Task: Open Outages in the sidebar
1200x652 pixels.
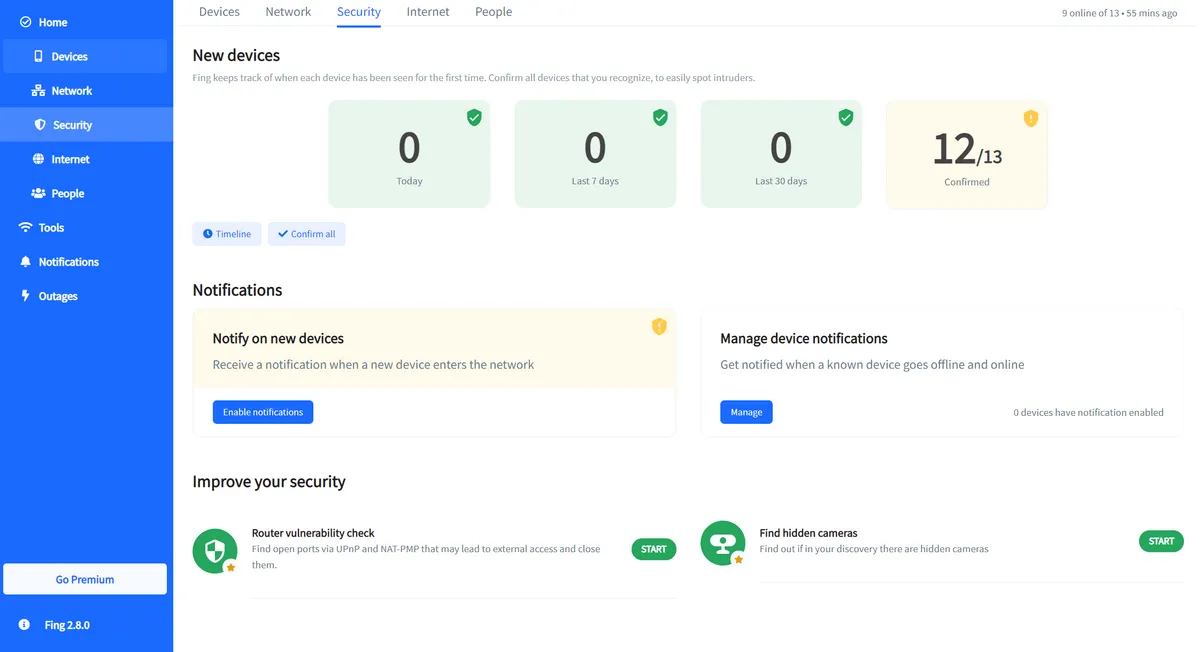Action: coord(57,296)
